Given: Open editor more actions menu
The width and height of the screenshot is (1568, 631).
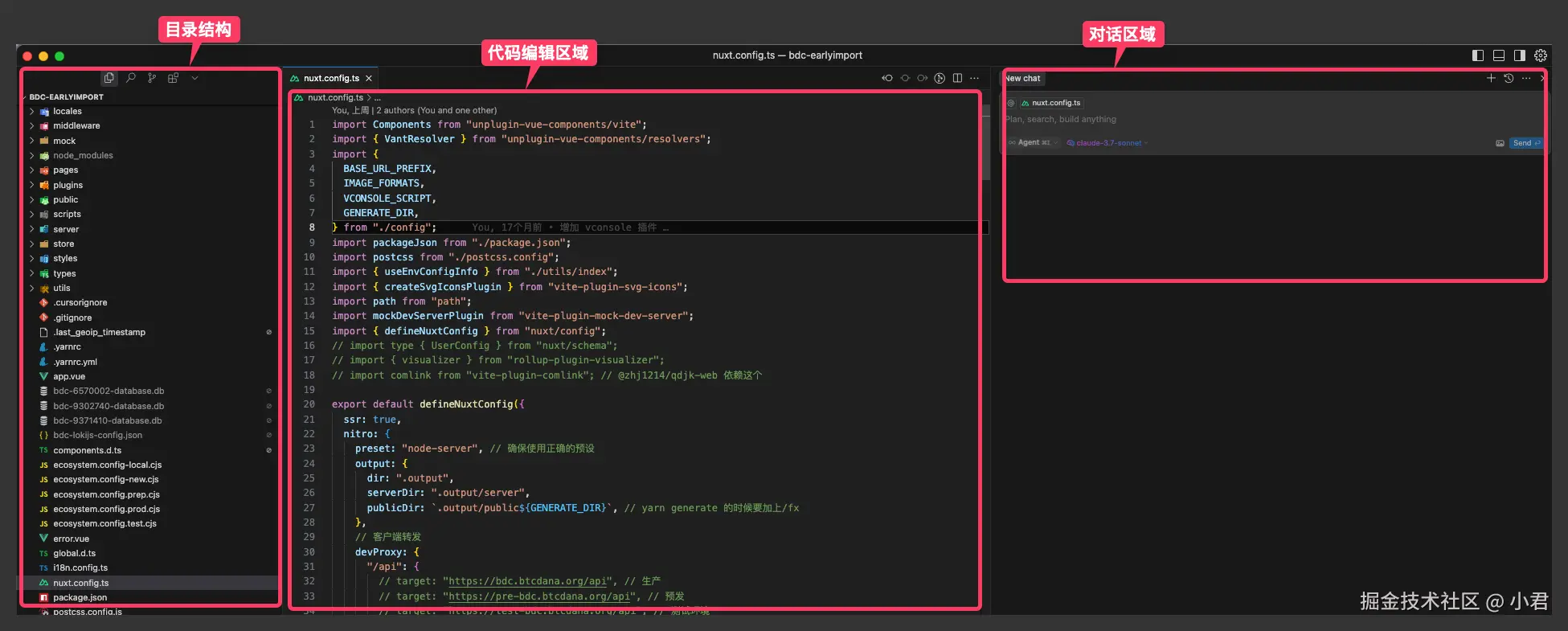Looking at the screenshot, I should 974,78.
